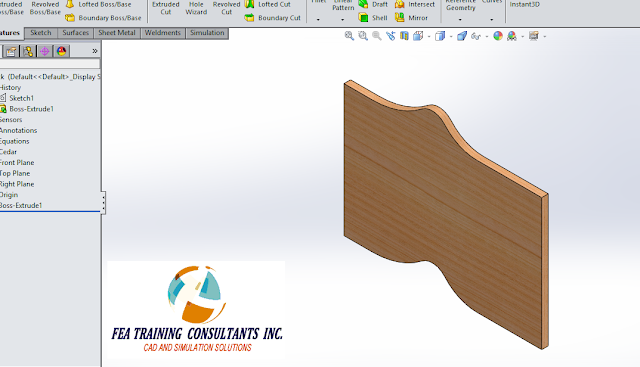Switch to the Simulation tab
This screenshot has width=640, height=367.
pos(207,33)
